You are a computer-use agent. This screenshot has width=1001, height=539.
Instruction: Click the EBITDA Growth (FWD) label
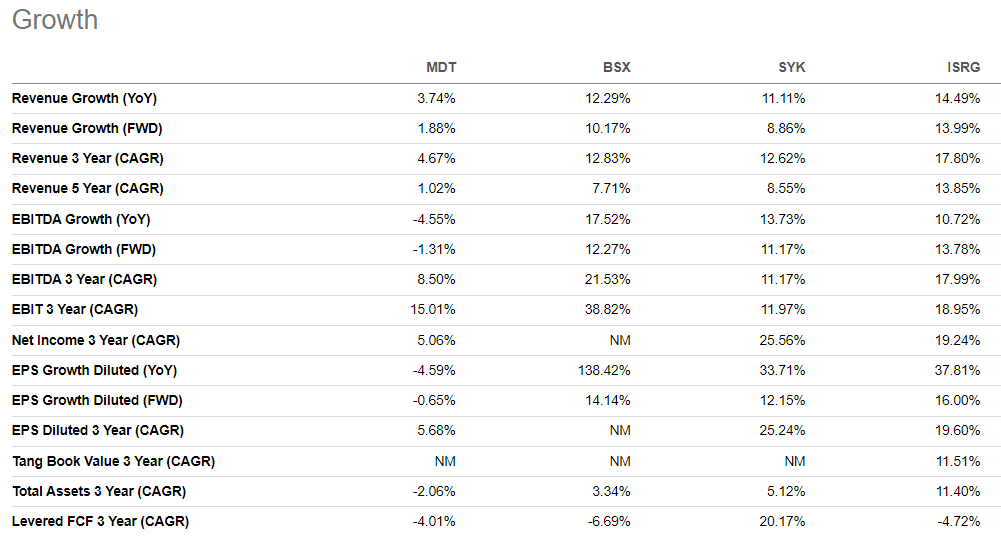(x=84, y=249)
